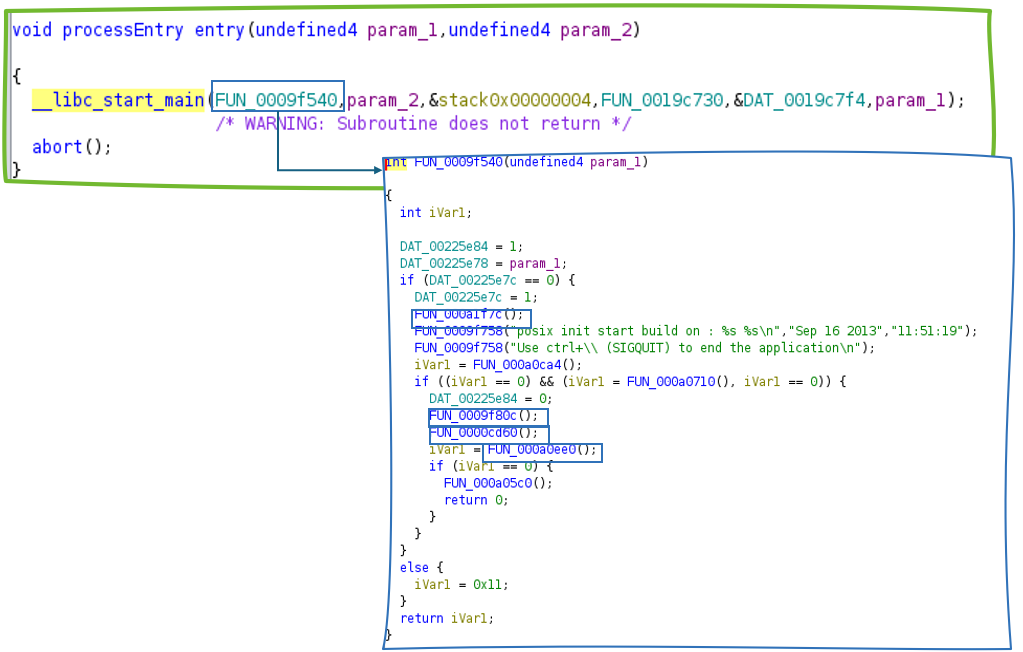Click param_2 argument in libc_start_main call
The height and width of the screenshot is (652, 1023).
pos(383,100)
